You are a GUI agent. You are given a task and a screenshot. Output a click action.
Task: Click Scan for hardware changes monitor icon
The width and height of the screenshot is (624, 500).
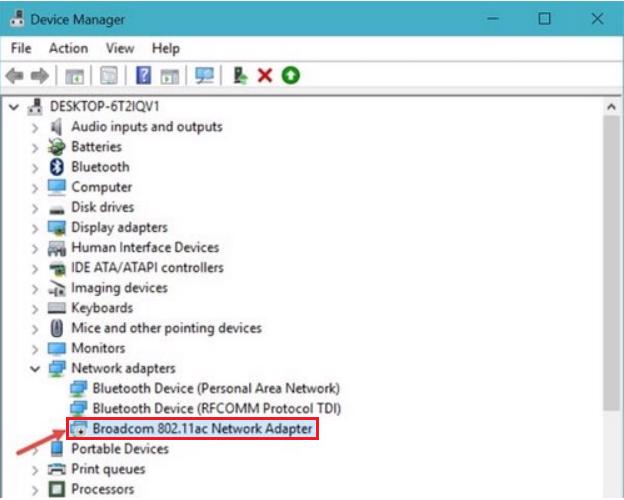pyautogui.click(x=204, y=75)
